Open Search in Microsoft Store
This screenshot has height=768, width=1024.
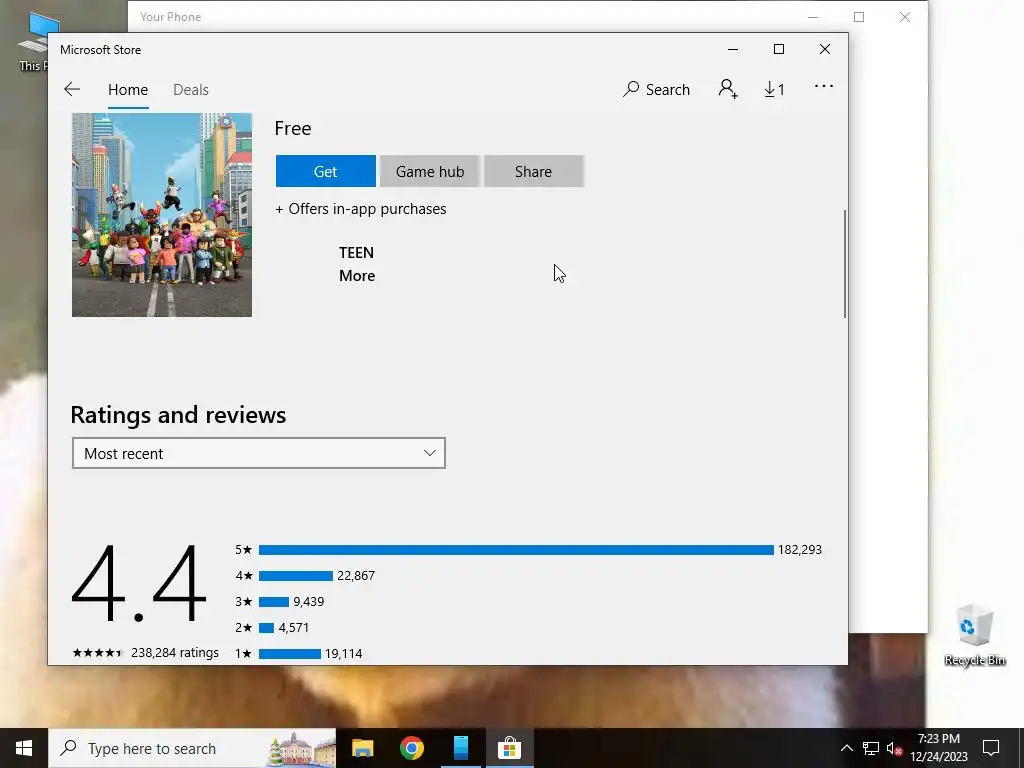coord(656,89)
